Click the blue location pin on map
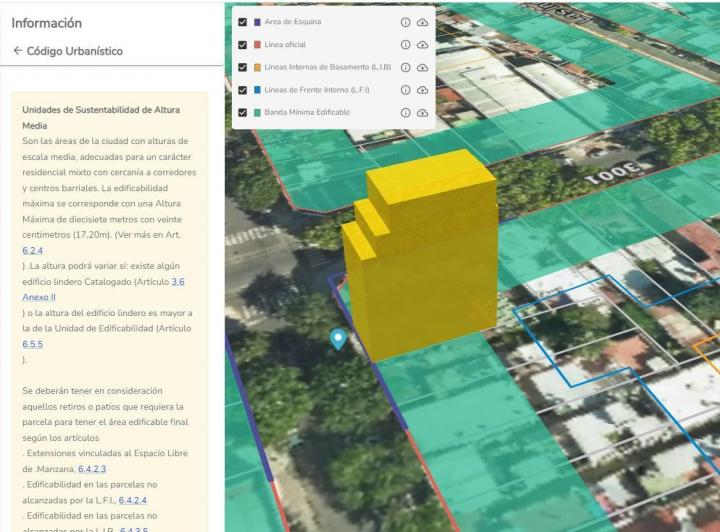Screen dimensions: 720x532 pyautogui.click(x=338, y=339)
